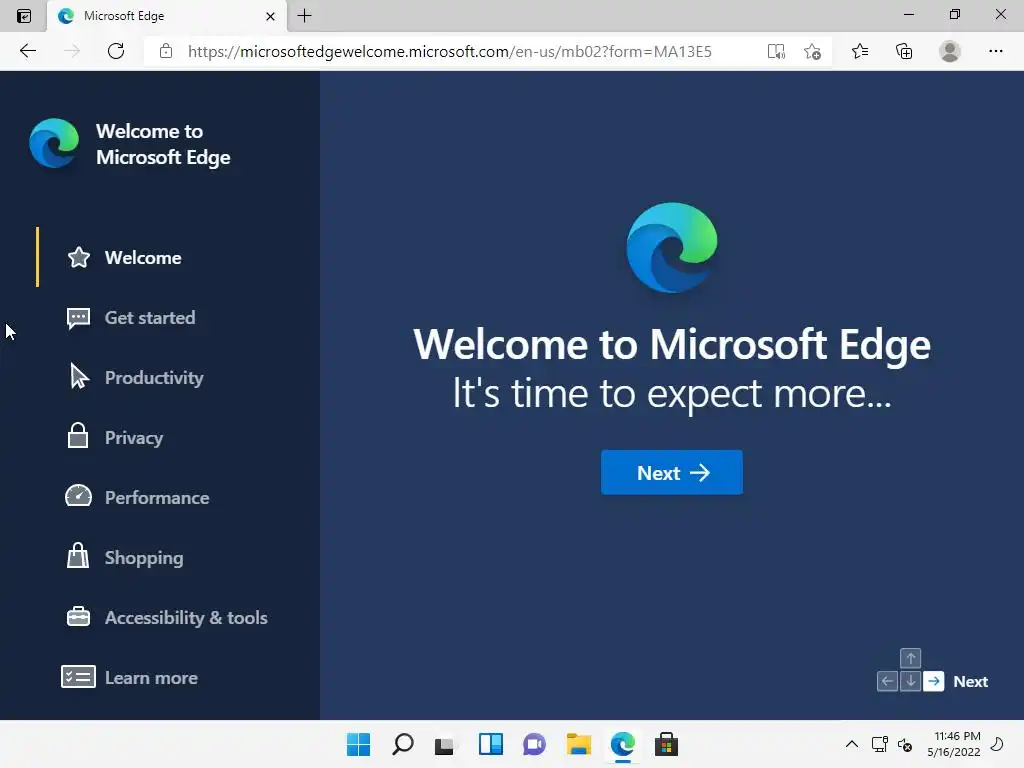Click the Edge logo in sidebar header
The width and height of the screenshot is (1024, 768).
coord(54,143)
